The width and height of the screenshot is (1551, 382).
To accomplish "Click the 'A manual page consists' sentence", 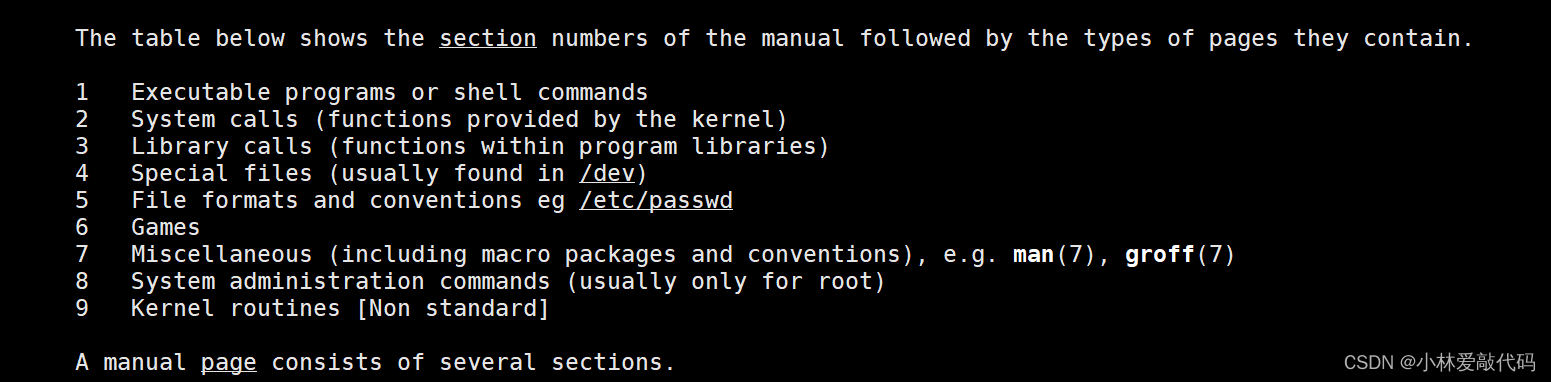I will (375, 362).
